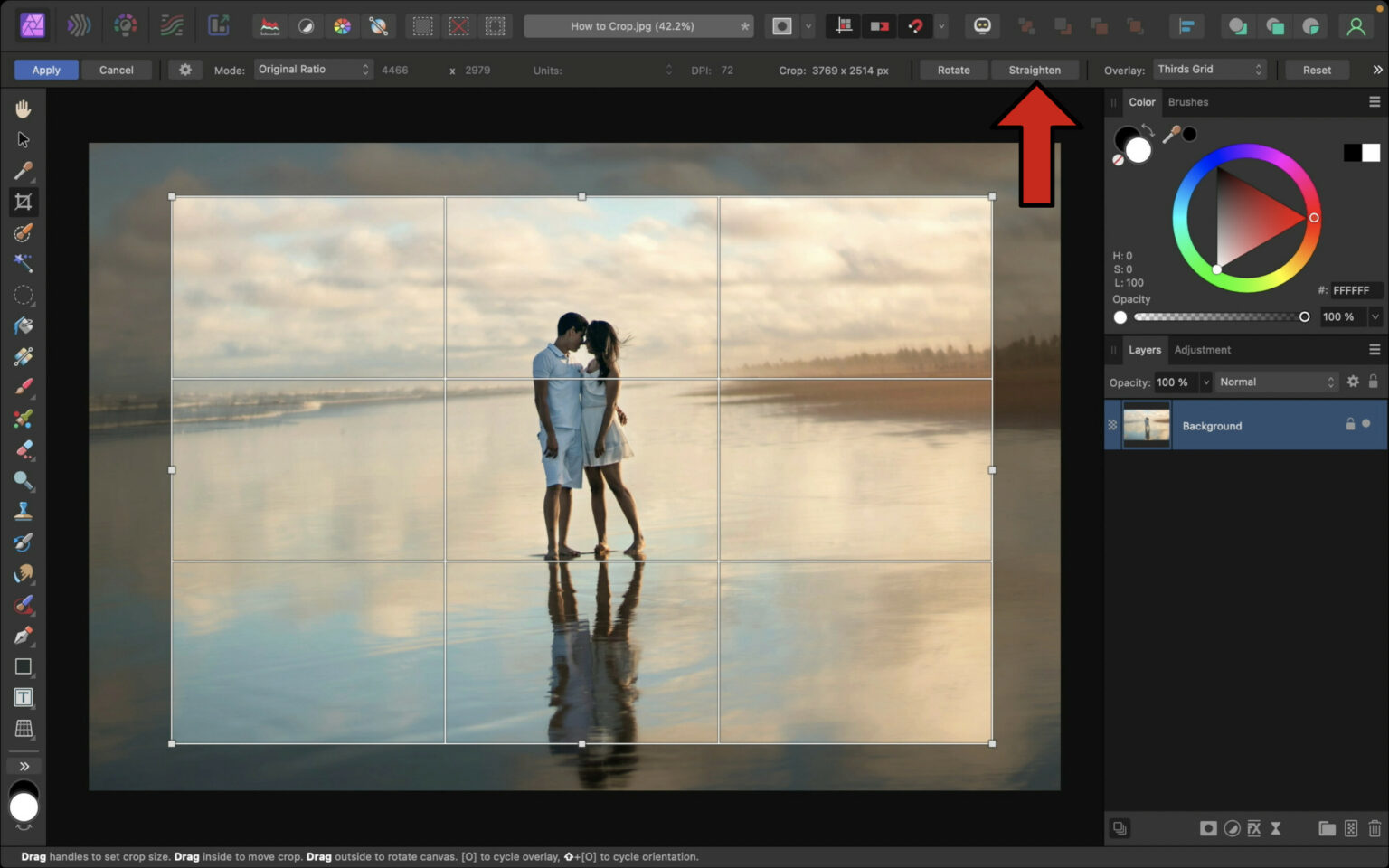Click the hex colour field FFFFFF

pos(1356,290)
